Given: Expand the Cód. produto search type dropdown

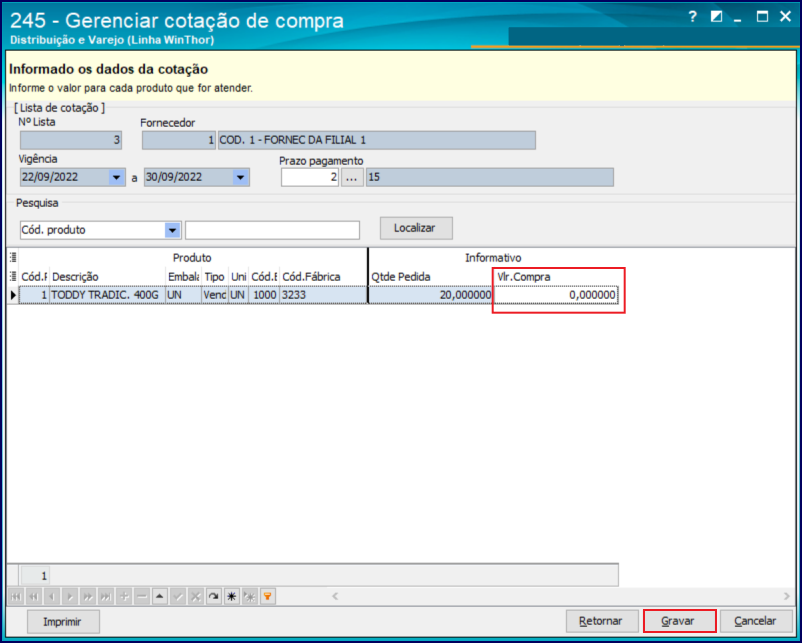Looking at the screenshot, I should [172, 230].
